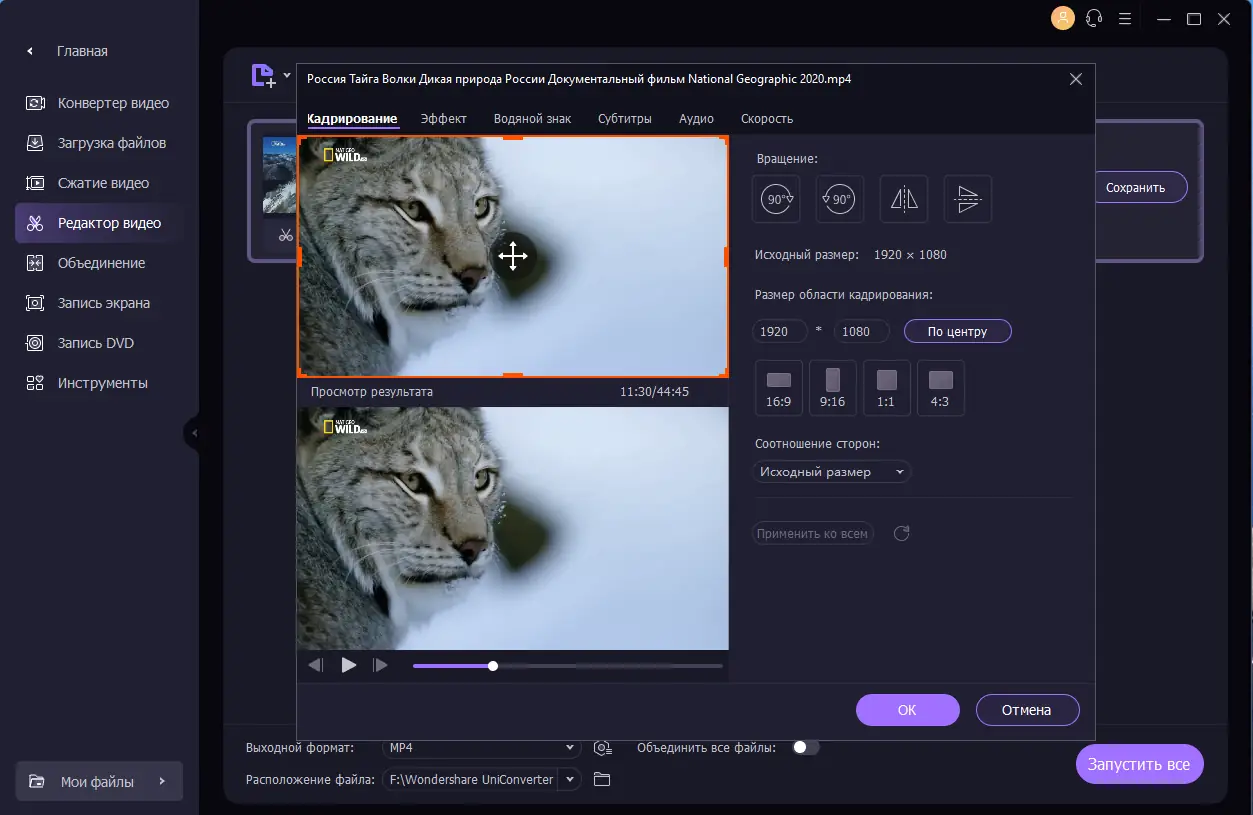1253x815 pixels.
Task: Select 1:1 crop preset
Action: (887, 388)
